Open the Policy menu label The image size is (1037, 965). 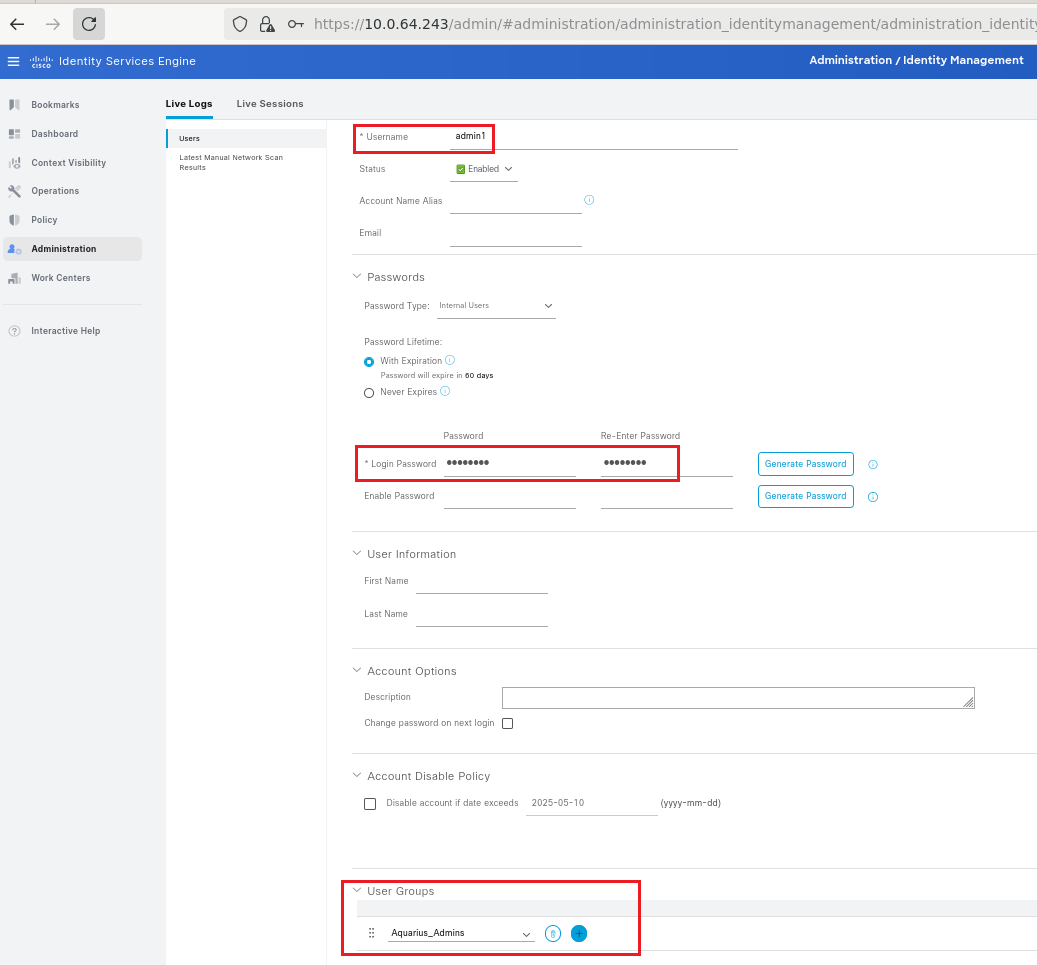click(44, 220)
